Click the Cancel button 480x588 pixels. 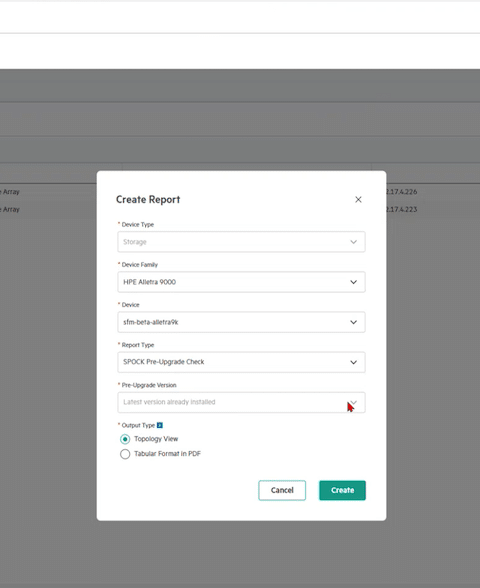(282, 490)
